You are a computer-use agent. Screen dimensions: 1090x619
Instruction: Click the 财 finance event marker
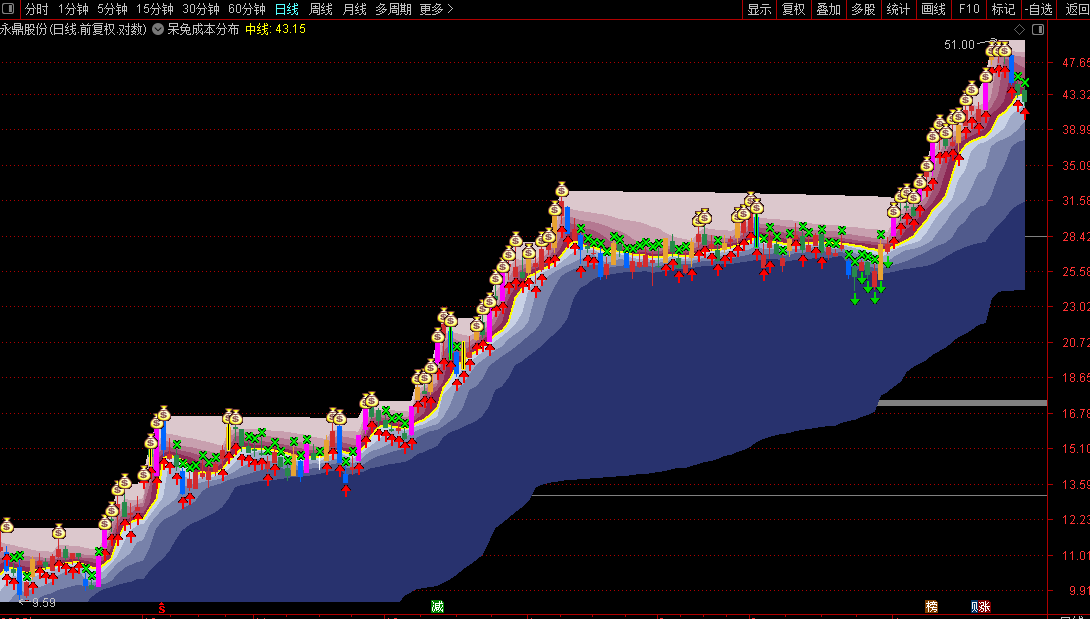[x=975, y=606]
